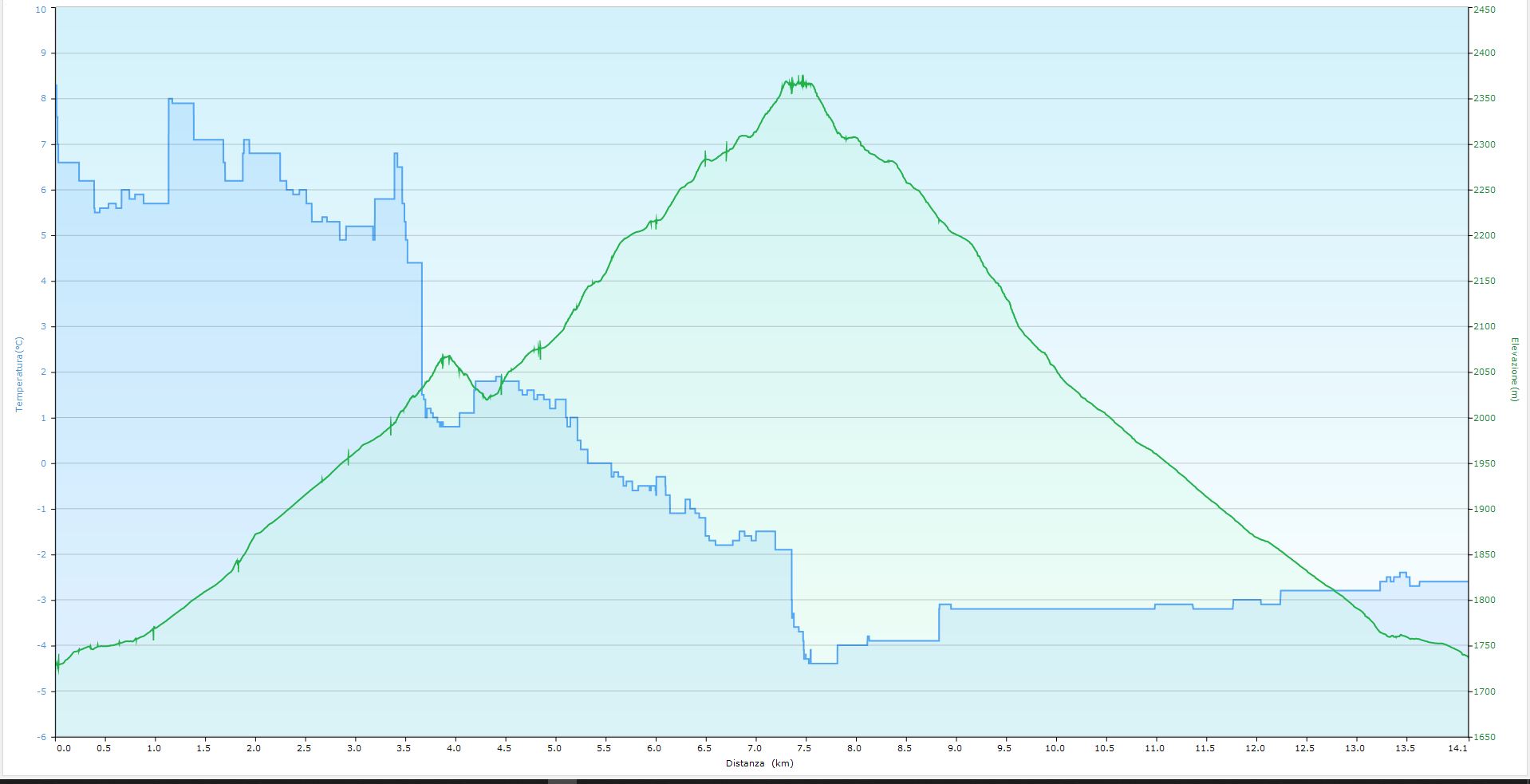
Task: Click the -6 temperature tick label
Action: 42,737
